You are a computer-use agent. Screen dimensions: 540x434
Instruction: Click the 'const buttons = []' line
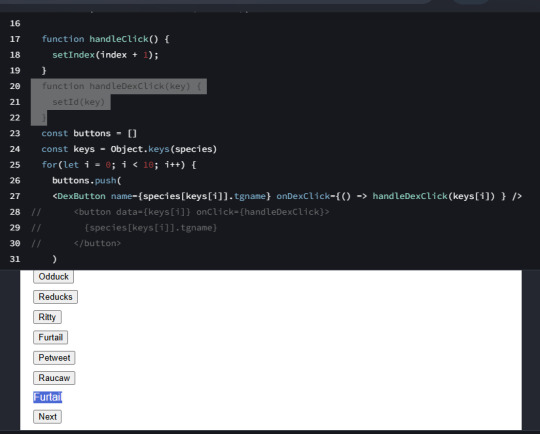(x=89, y=133)
